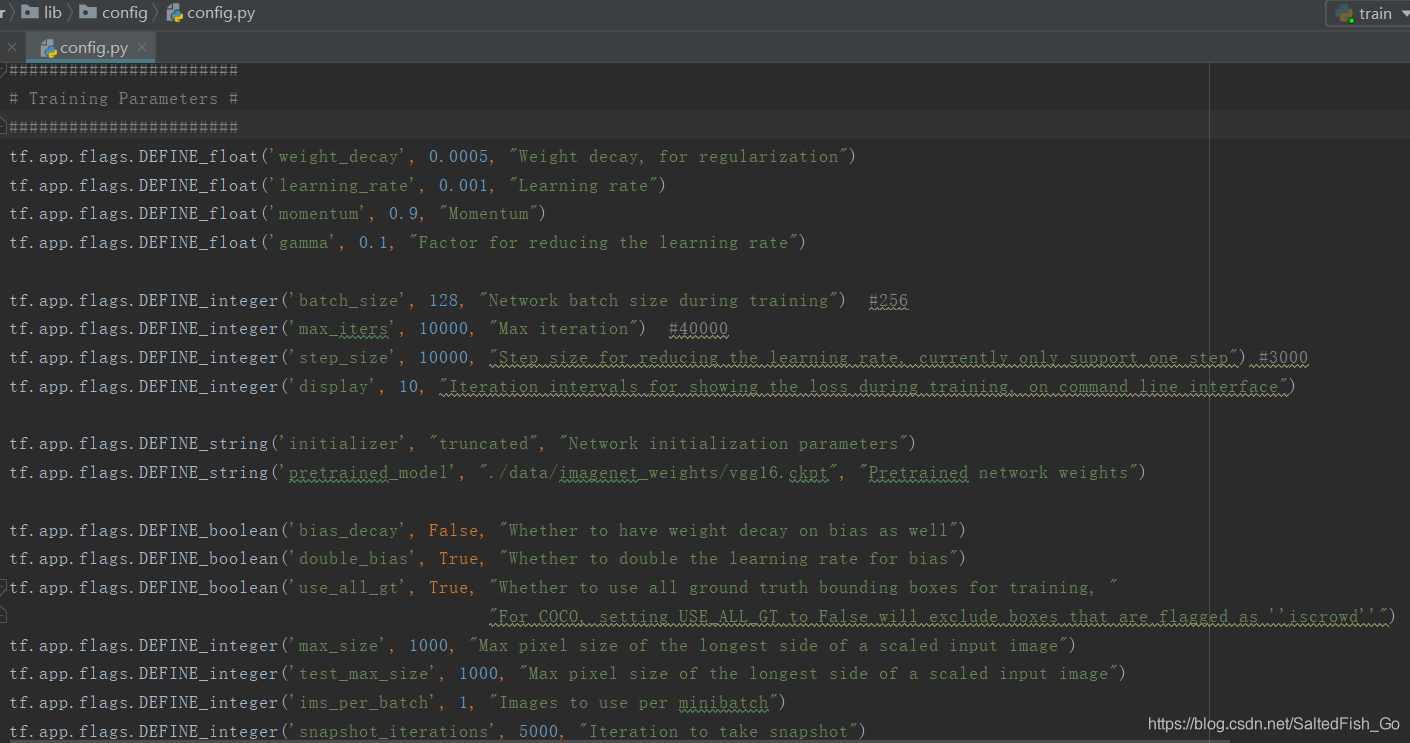Collapse the fold marker above Training Parameters comment
The image size is (1410, 743).
point(3,70)
